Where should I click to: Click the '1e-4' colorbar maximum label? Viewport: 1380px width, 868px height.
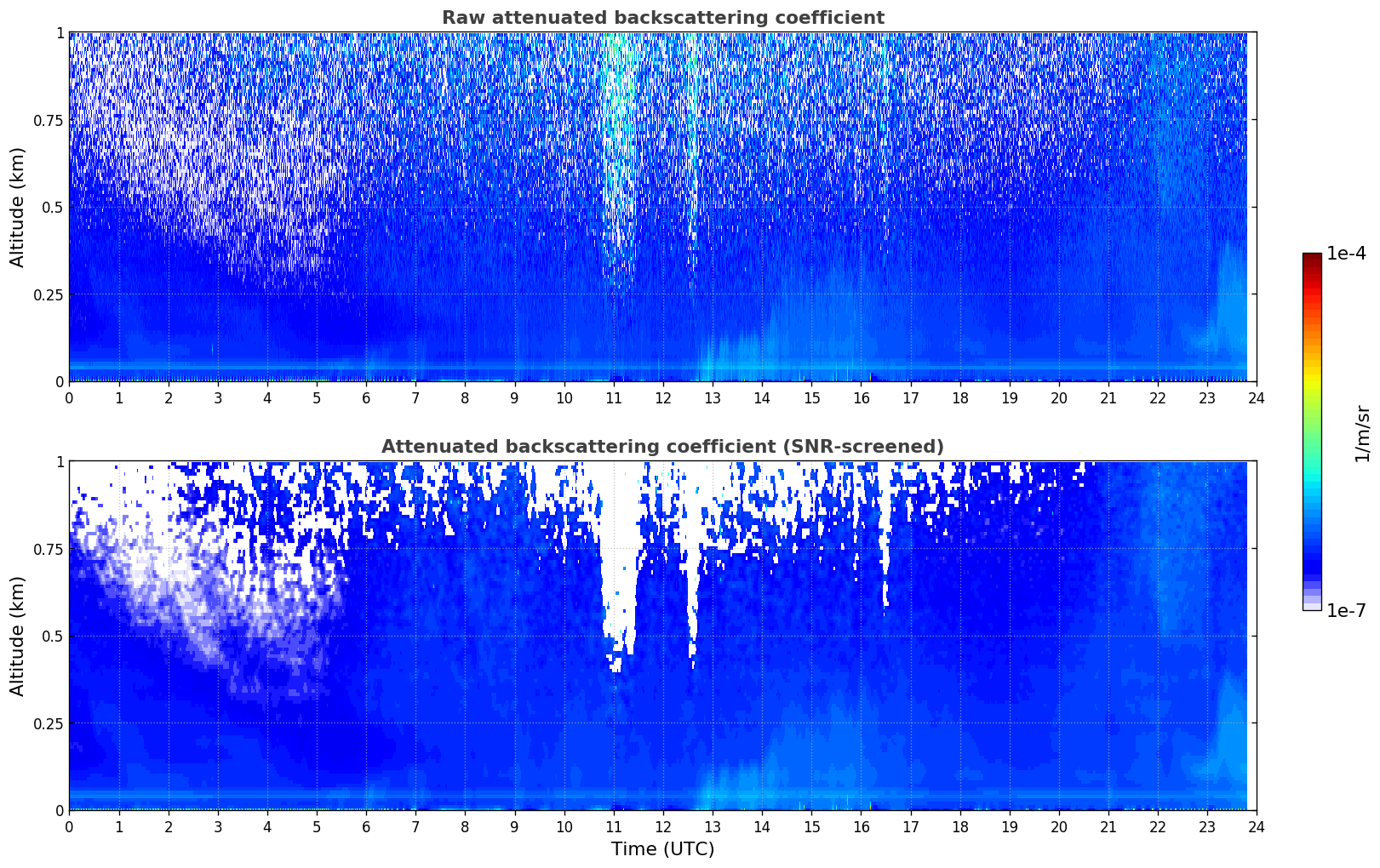[x=1346, y=254]
